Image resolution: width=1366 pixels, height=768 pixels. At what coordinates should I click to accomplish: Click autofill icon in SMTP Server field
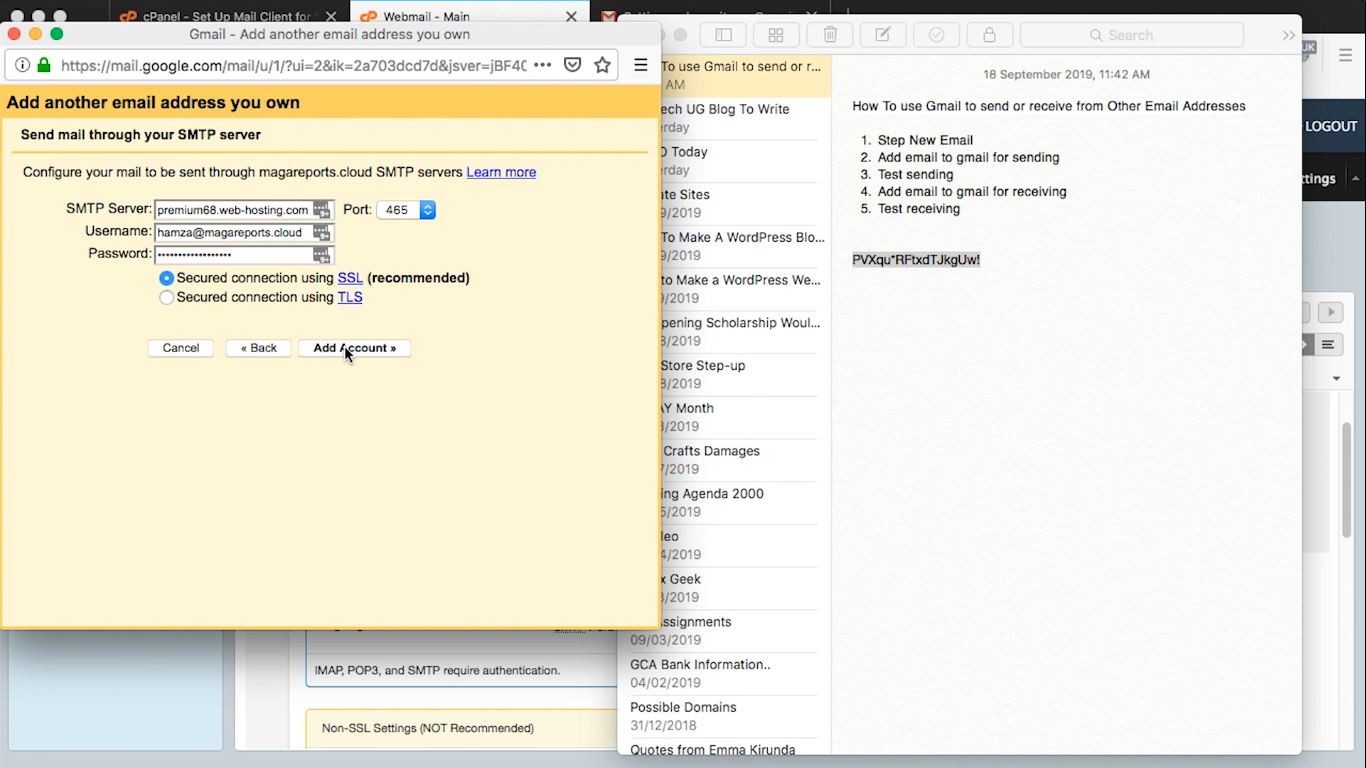click(321, 210)
